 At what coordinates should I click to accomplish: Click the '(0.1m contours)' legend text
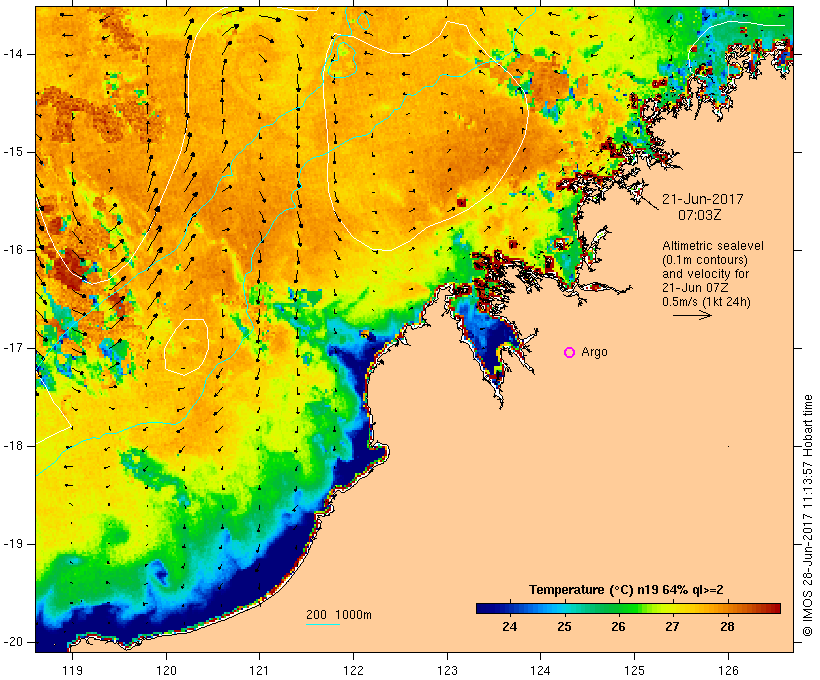[x=705, y=260]
